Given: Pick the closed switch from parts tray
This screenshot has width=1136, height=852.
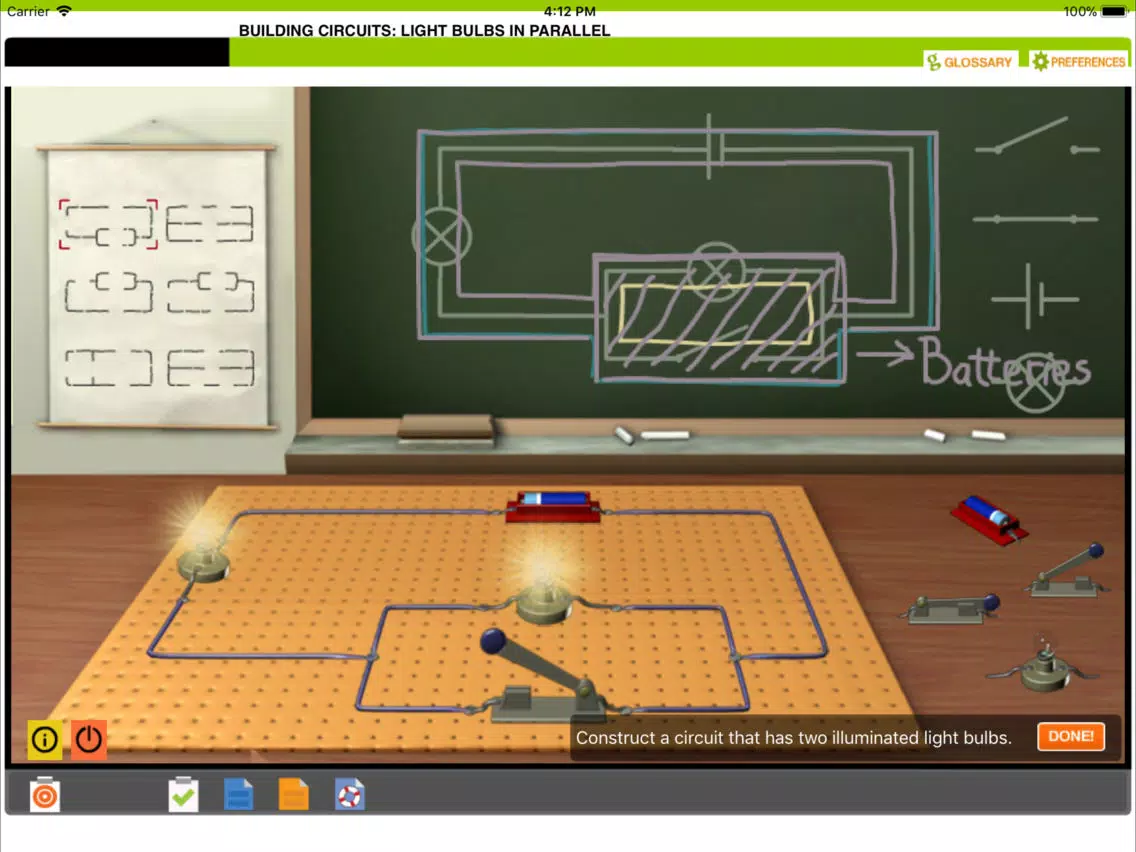Looking at the screenshot, I should (x=951, y=609).
